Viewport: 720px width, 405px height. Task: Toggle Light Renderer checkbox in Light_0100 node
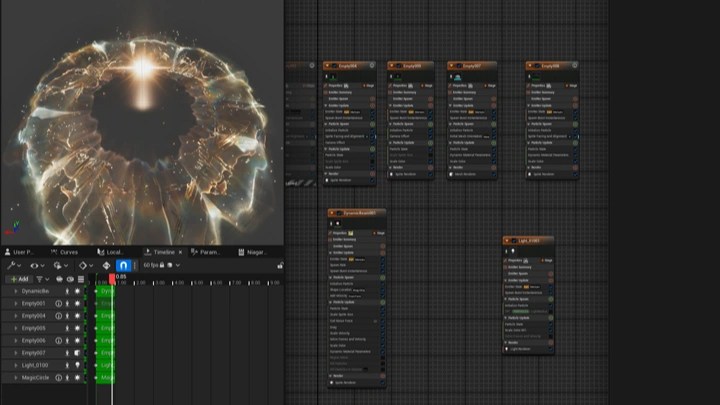click(x=549, y=349)
